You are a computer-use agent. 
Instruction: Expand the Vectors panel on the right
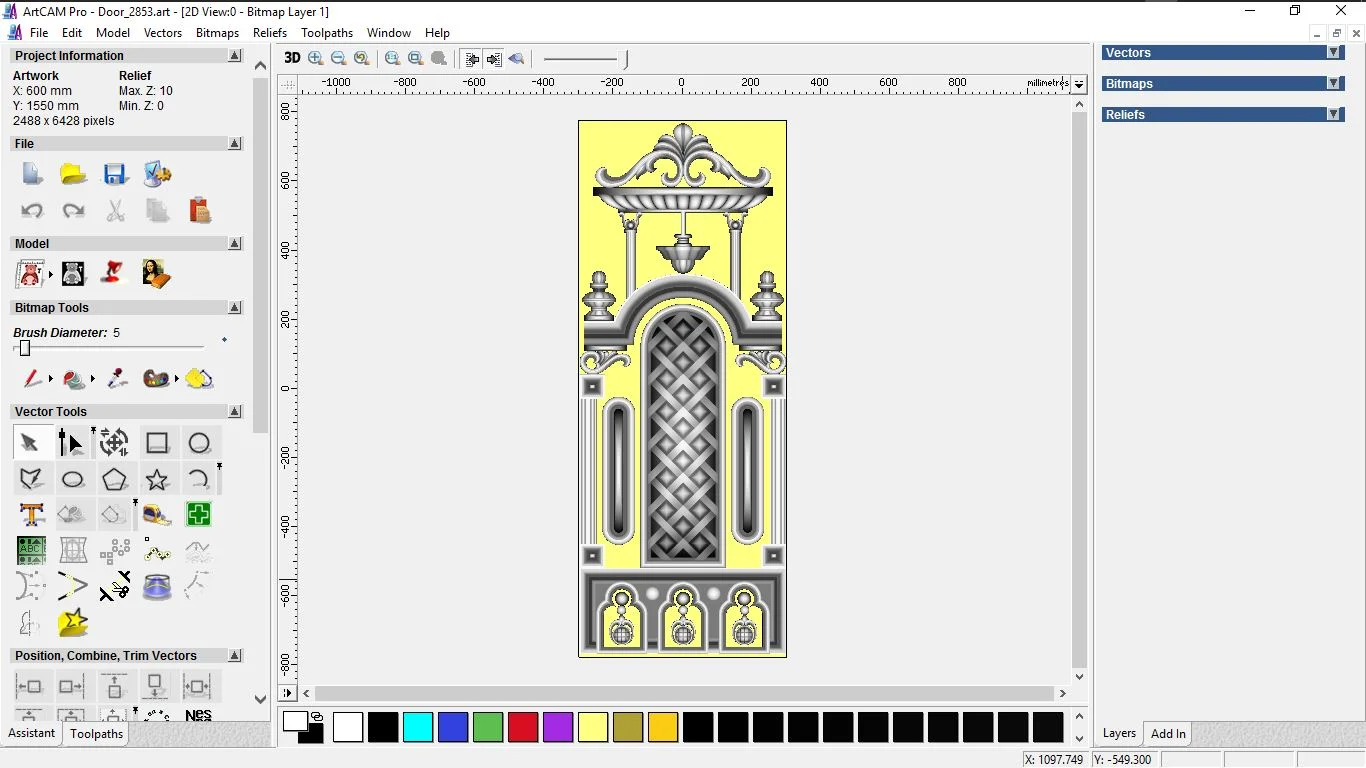(1333, 53)
